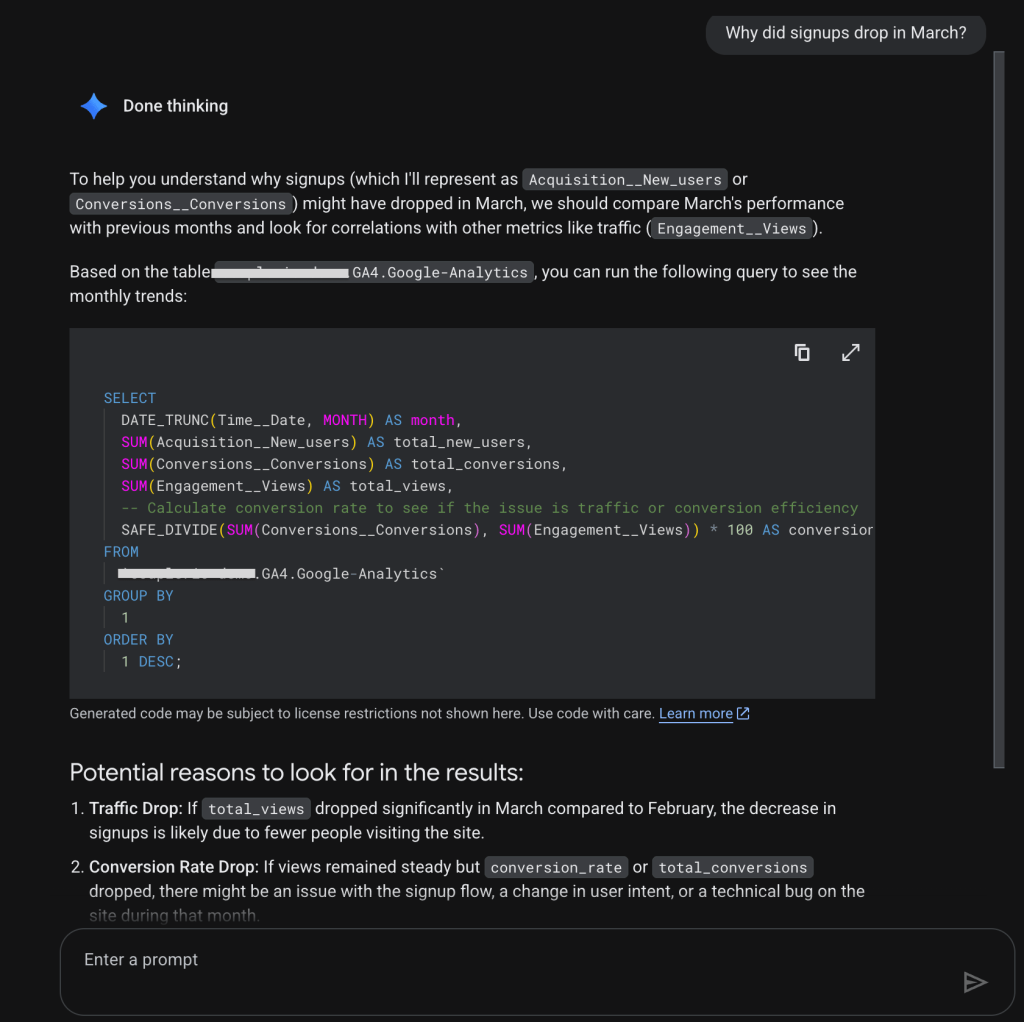Click the green conversion rate comment line
Image resolution: width=1024 pixels, height=1022 pixels.
coord(489,508)
